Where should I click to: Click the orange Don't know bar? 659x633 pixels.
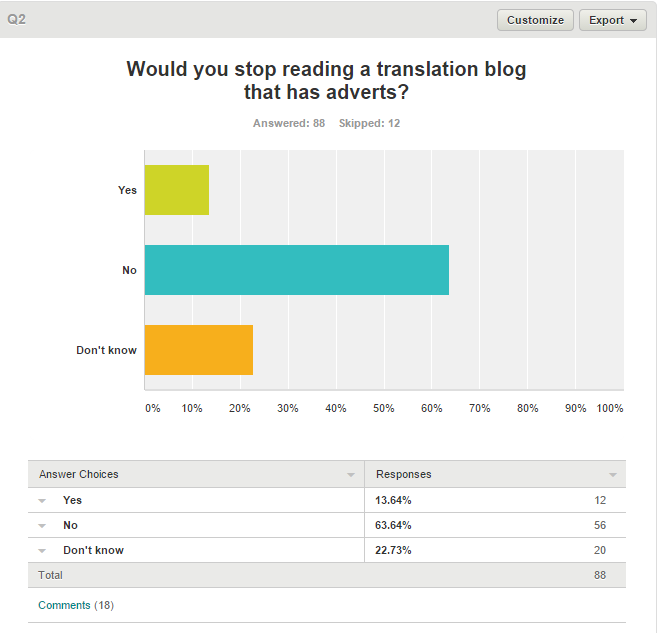pyautogui.click(x=199, y=350)
